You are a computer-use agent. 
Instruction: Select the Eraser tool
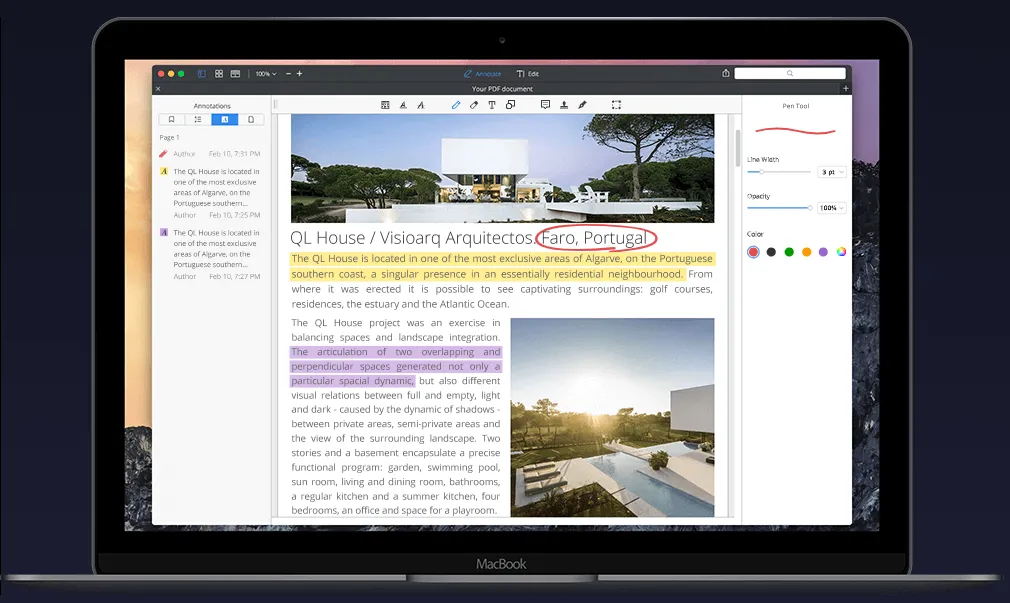click(473, 104)
